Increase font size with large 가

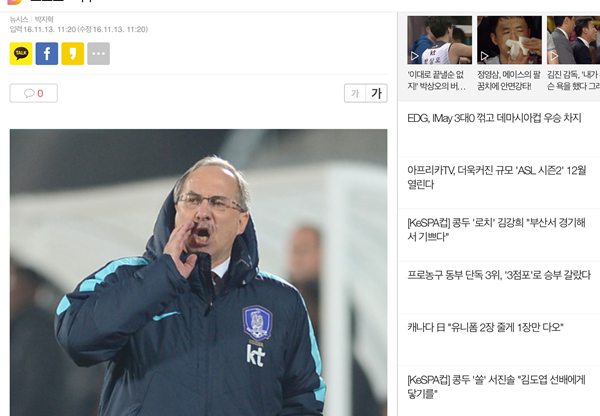pyautogui.click(x=377, y=93)
